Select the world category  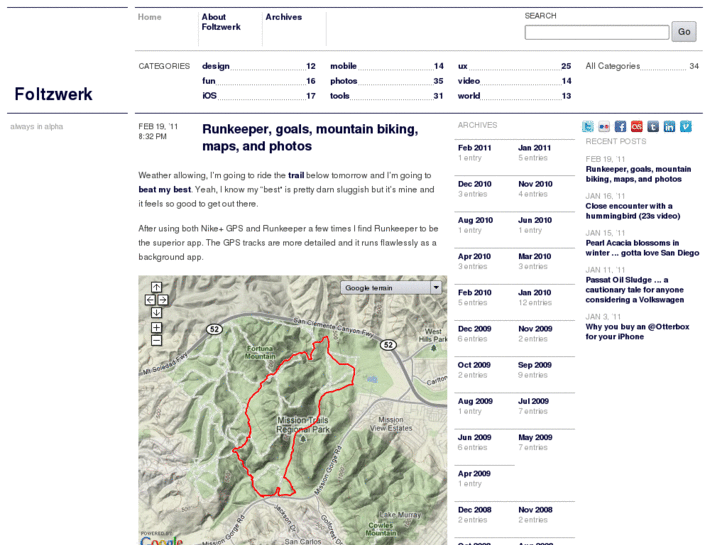click(469, 96)
